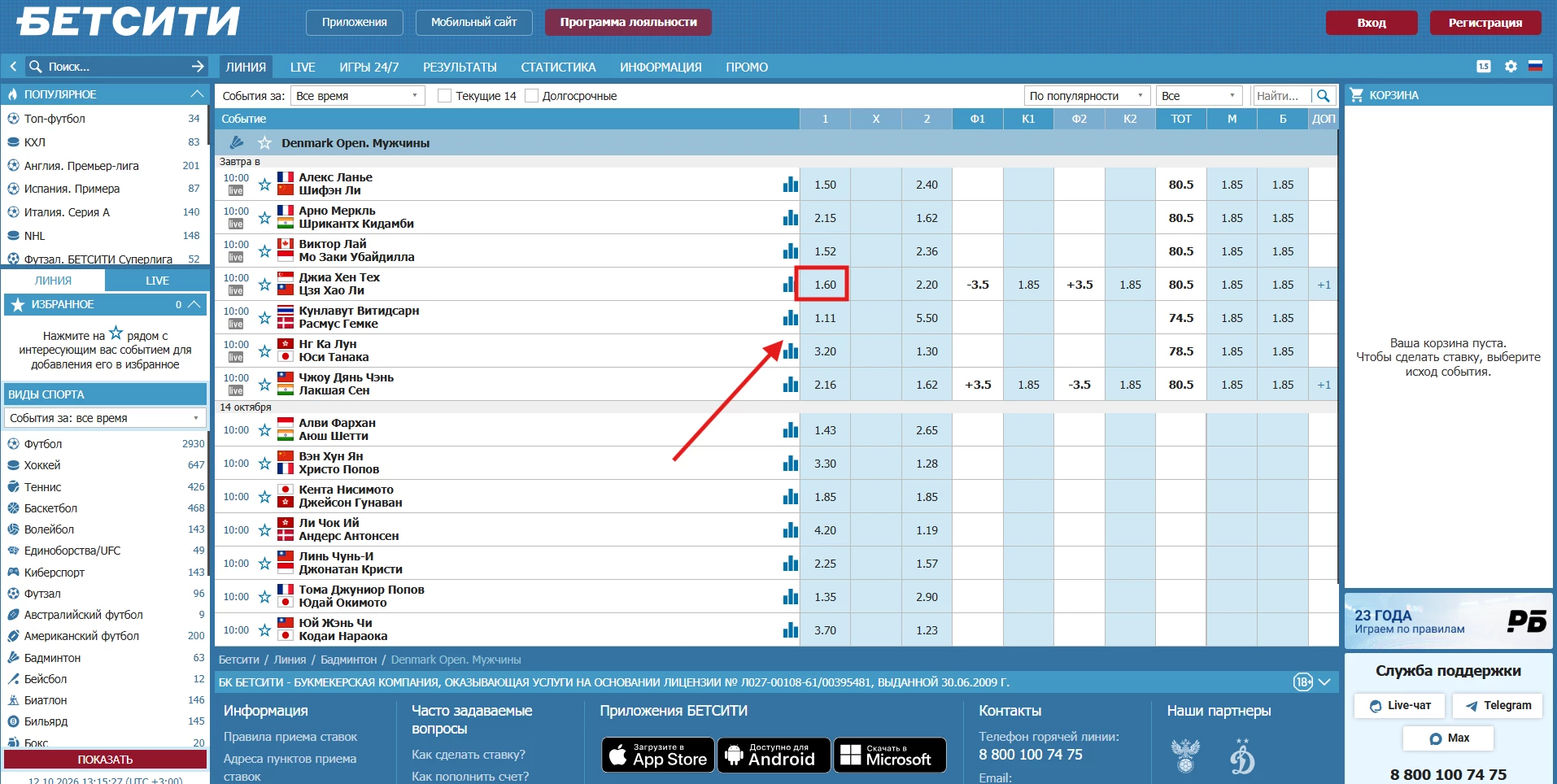Collapse the ПОПУЛЯРНОЕ section

(197, 94)
